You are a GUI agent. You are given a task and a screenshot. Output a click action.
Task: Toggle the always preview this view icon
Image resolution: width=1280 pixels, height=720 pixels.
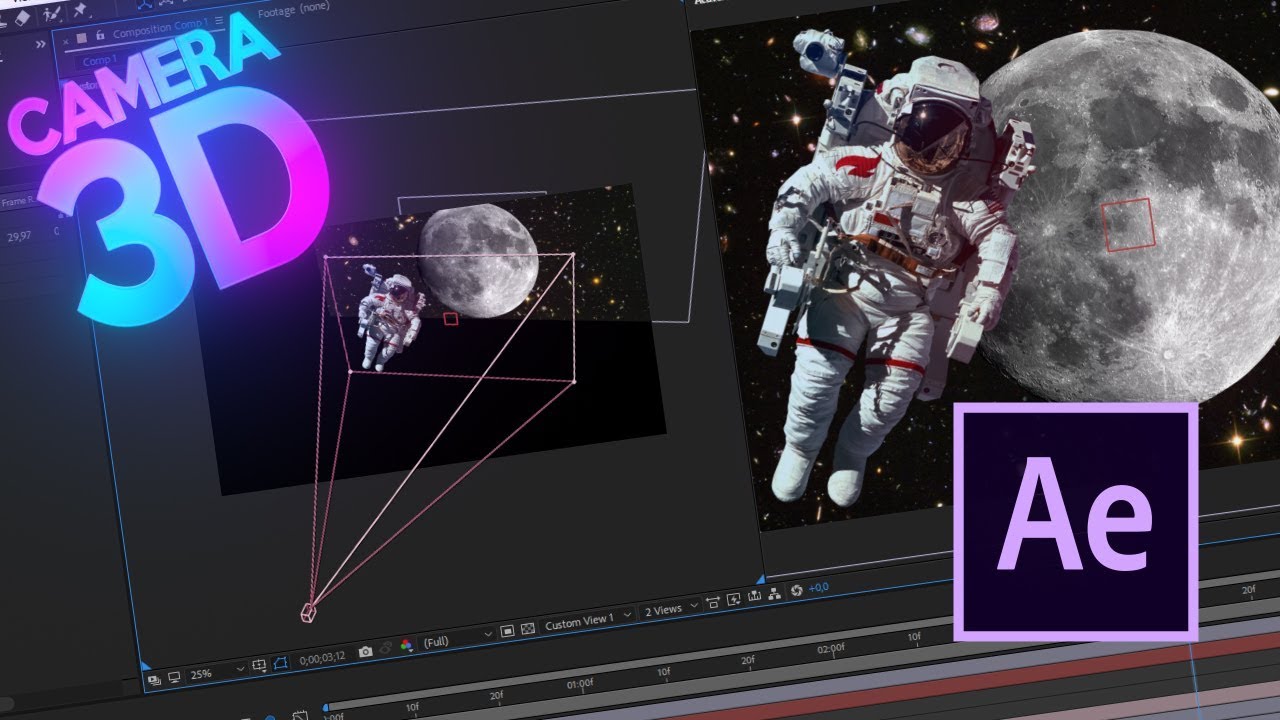tap(155, 679)
